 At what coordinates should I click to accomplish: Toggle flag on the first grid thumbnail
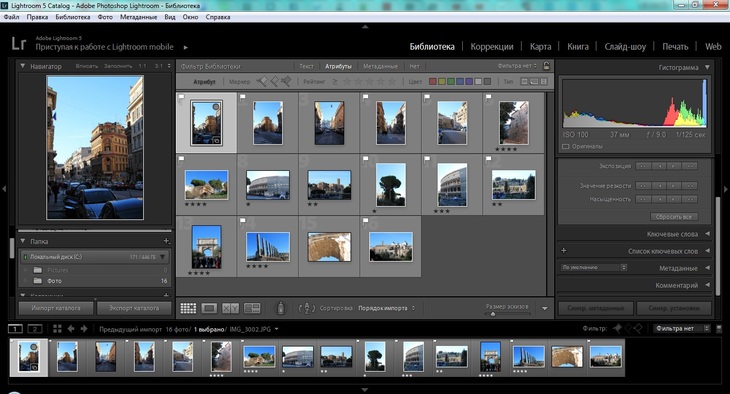pyautogui.click(x=182, y=97)
